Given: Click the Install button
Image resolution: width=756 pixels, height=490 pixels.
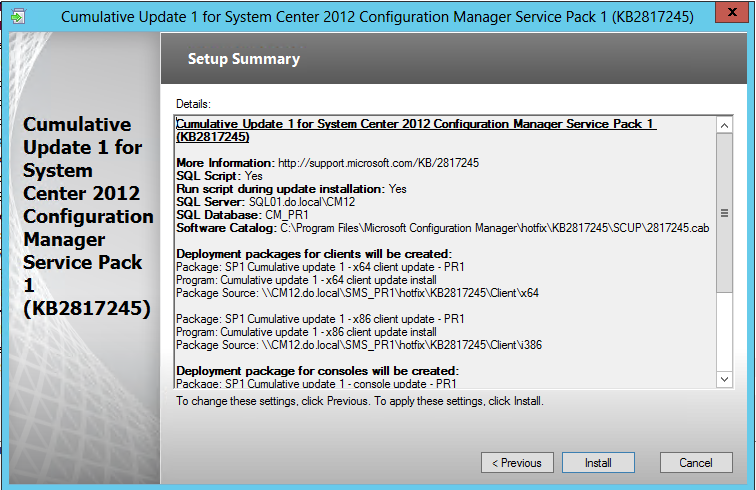Looking at the screenshot, I should (x=598, y=463).
